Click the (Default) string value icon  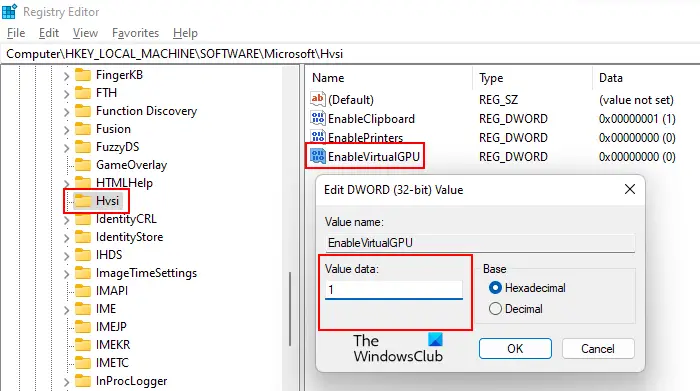(x=317, y=99)
